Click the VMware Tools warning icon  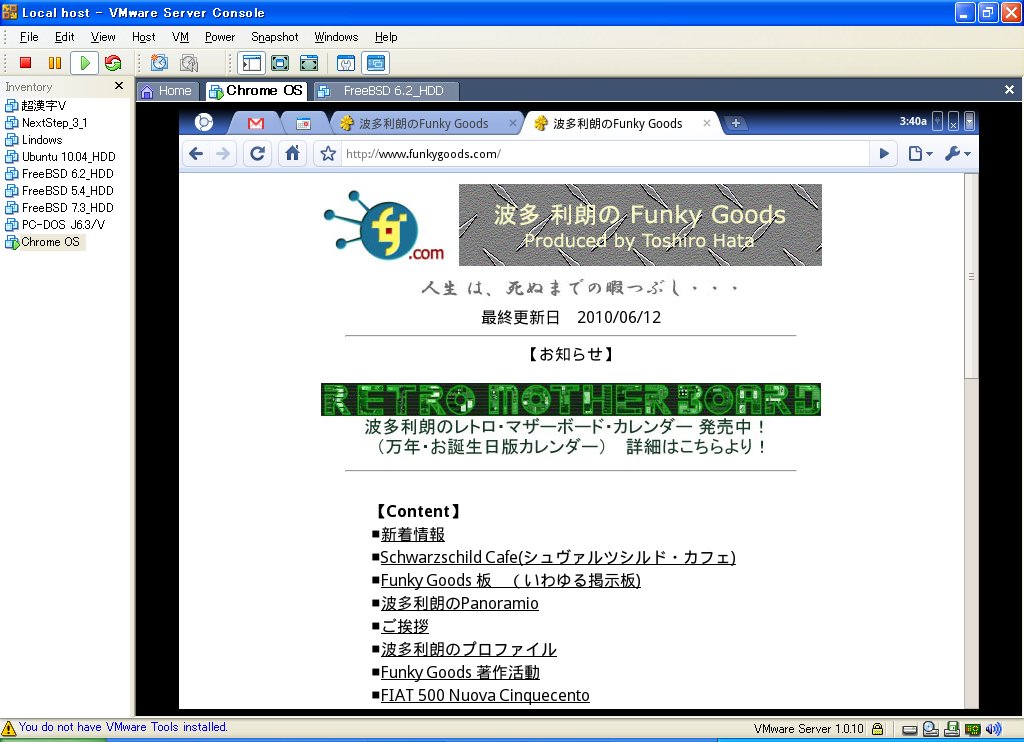(8, 728)
